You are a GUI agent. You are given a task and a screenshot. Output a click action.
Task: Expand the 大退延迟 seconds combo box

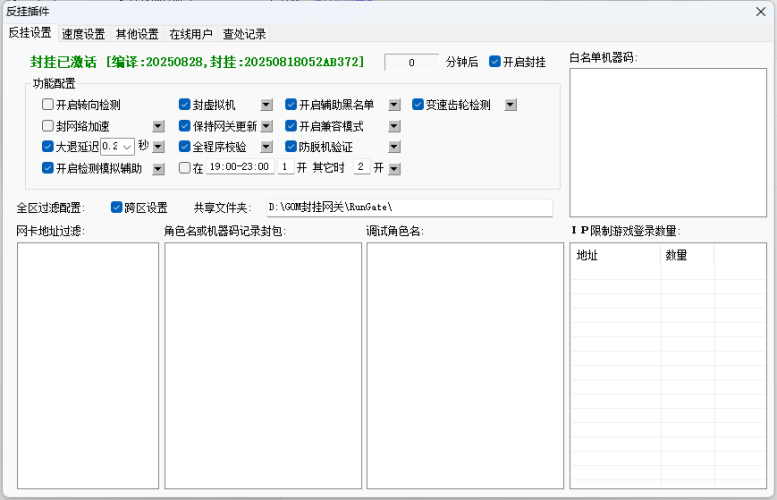pos(127,147)
